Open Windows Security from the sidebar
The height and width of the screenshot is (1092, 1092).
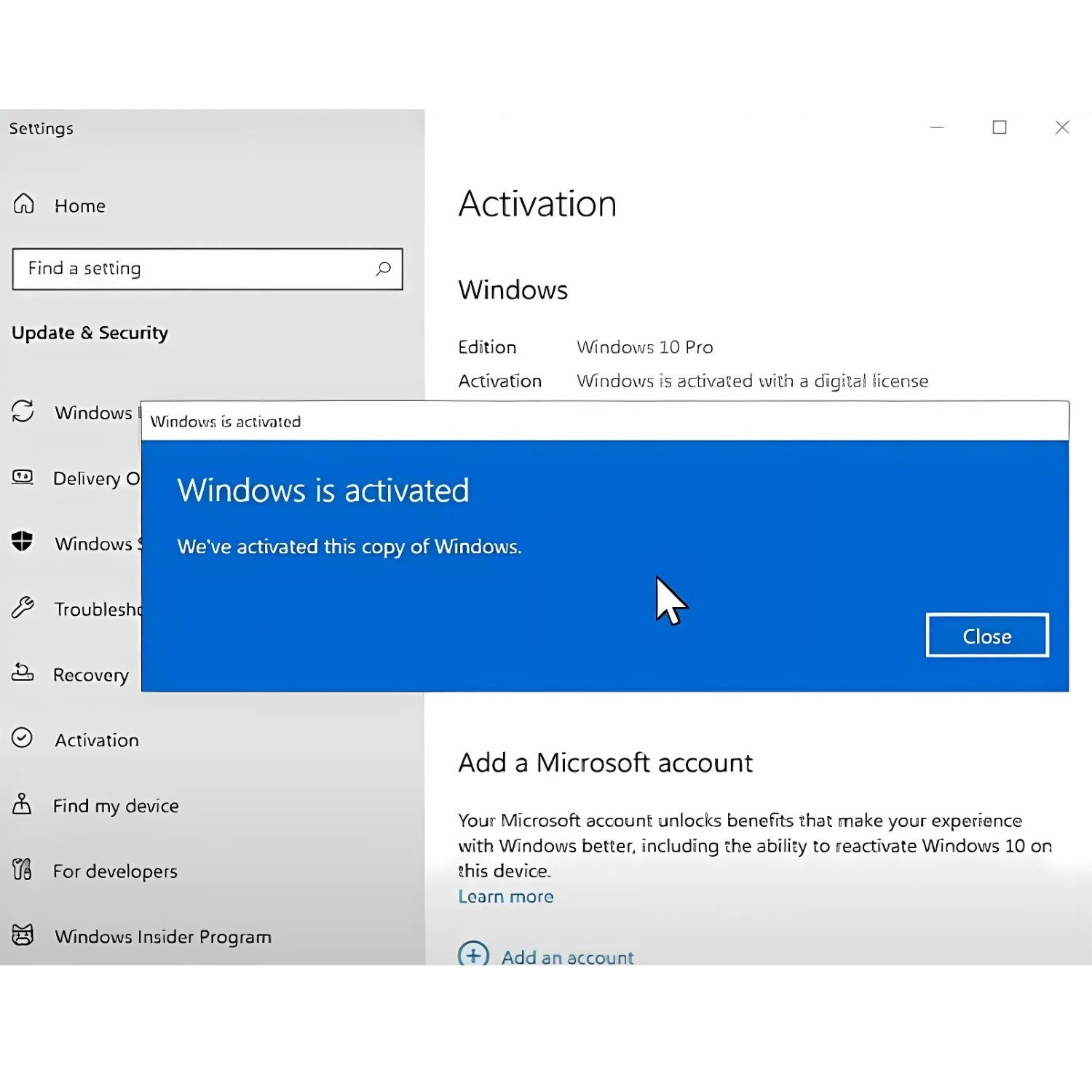23,543
